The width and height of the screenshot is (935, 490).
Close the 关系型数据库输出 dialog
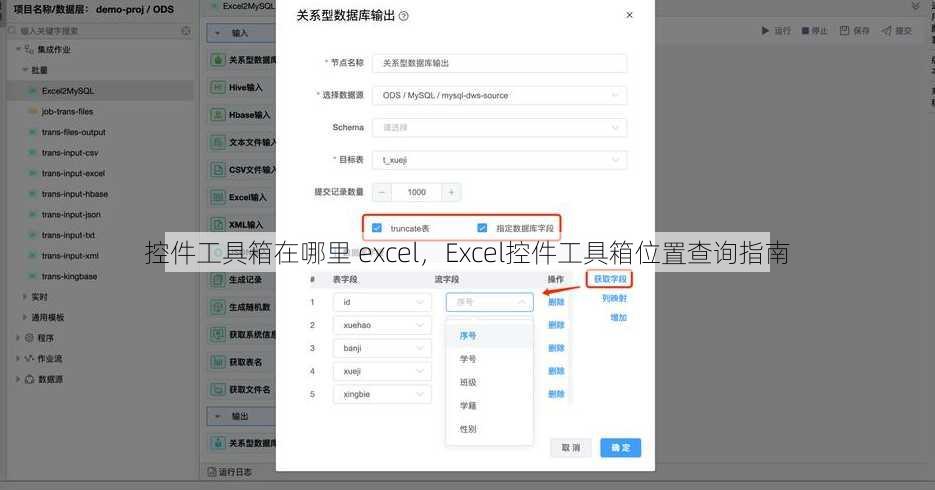click(x=629, y=15)
